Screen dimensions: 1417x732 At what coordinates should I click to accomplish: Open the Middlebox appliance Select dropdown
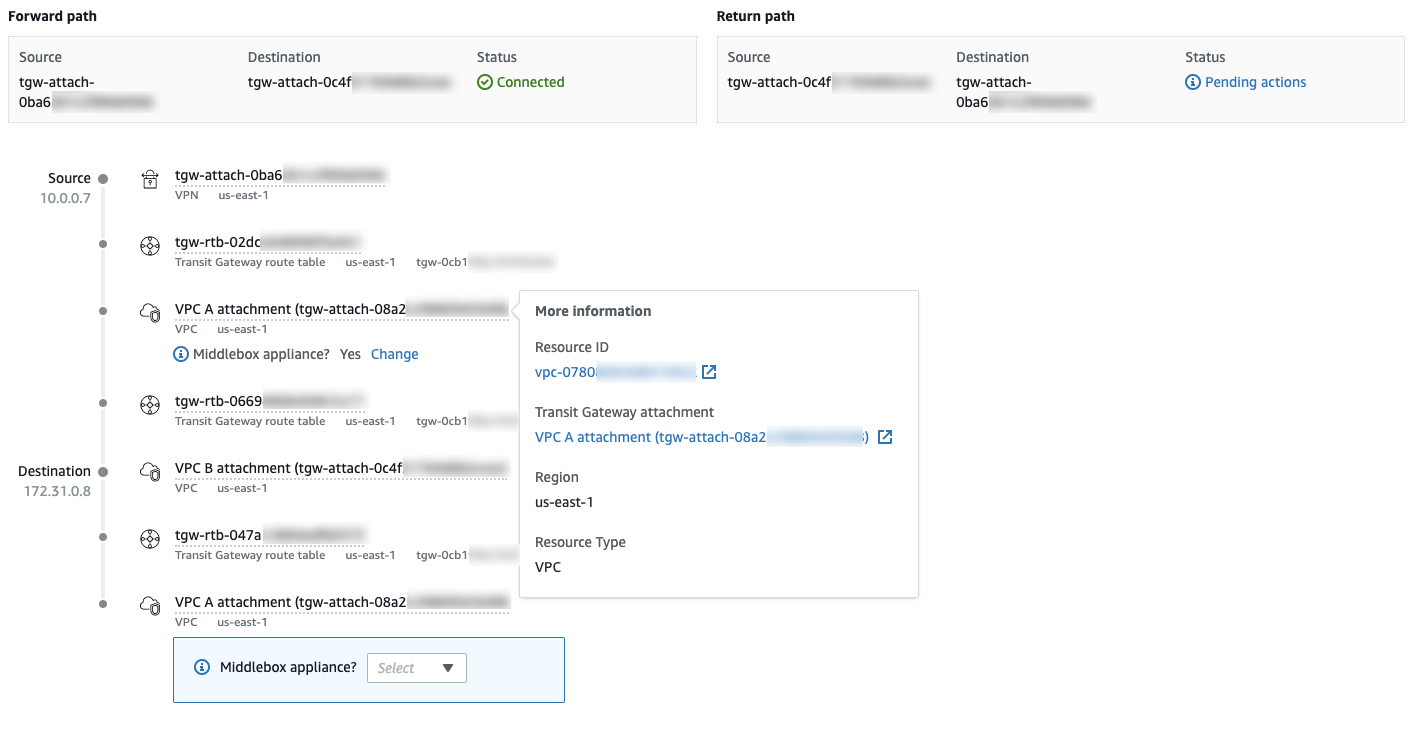click(417, 668)
